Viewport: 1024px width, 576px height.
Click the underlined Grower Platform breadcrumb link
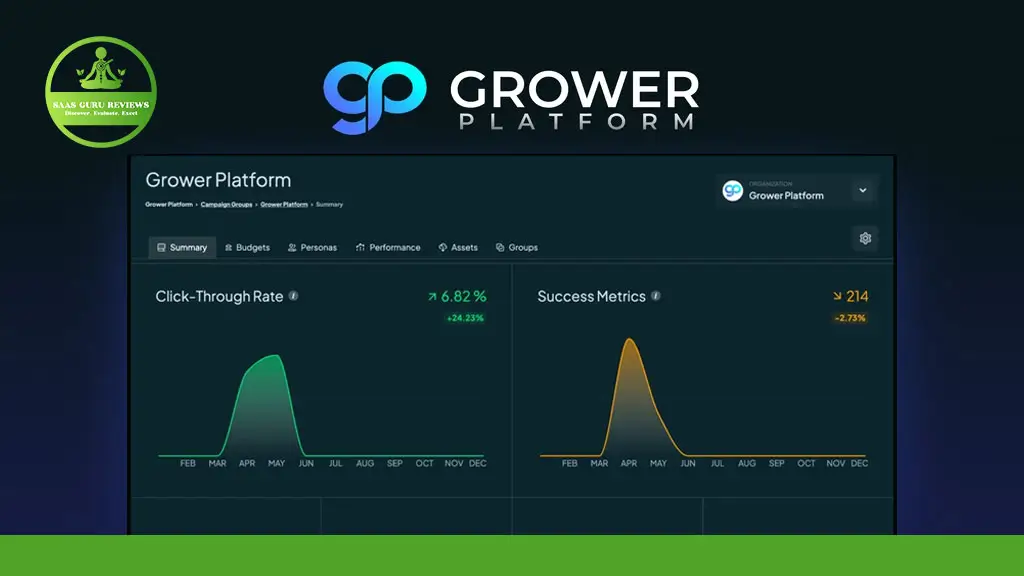[x=284, y=204]
